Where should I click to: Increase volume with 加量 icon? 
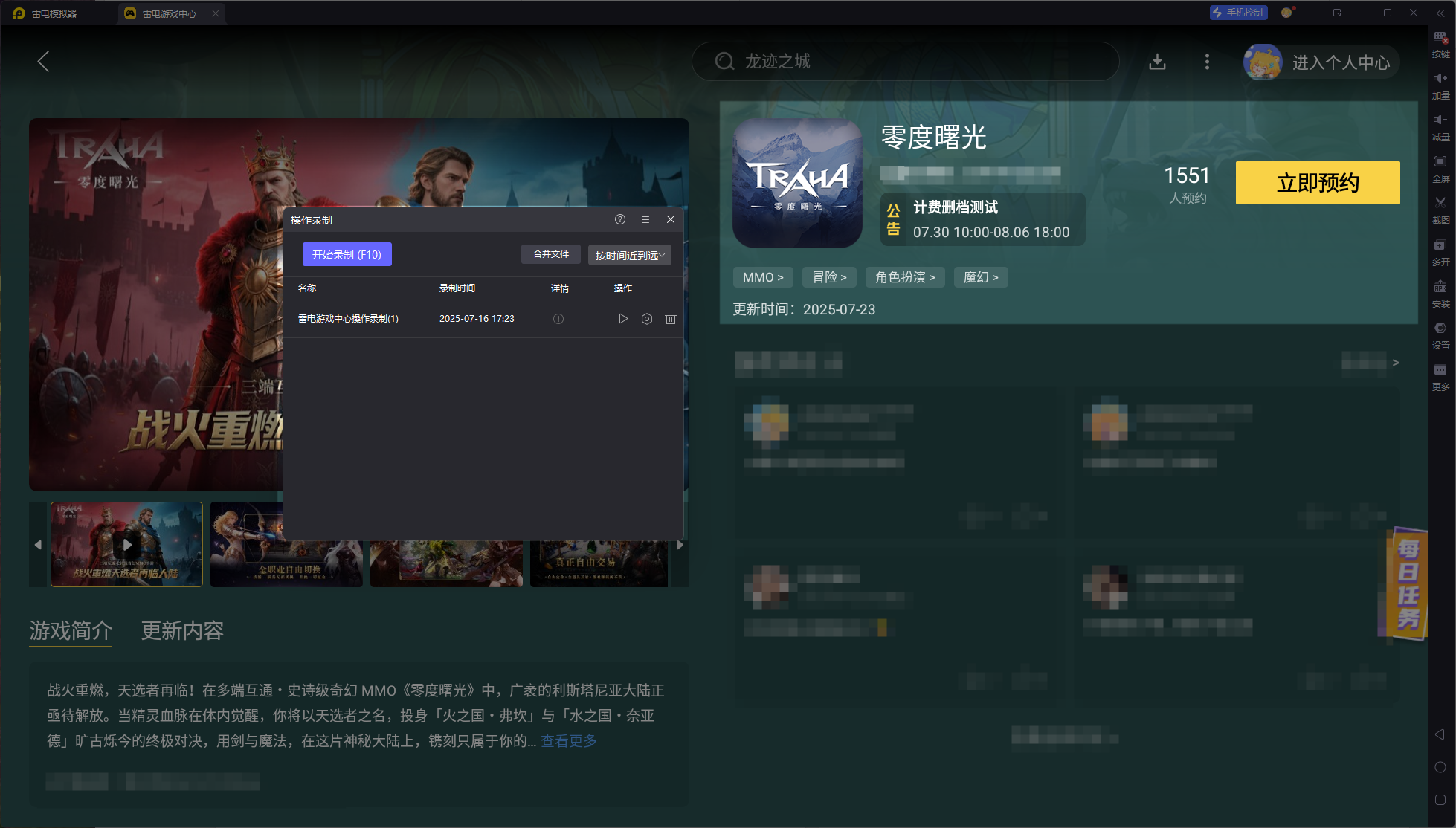click(x=1440, y=86)
